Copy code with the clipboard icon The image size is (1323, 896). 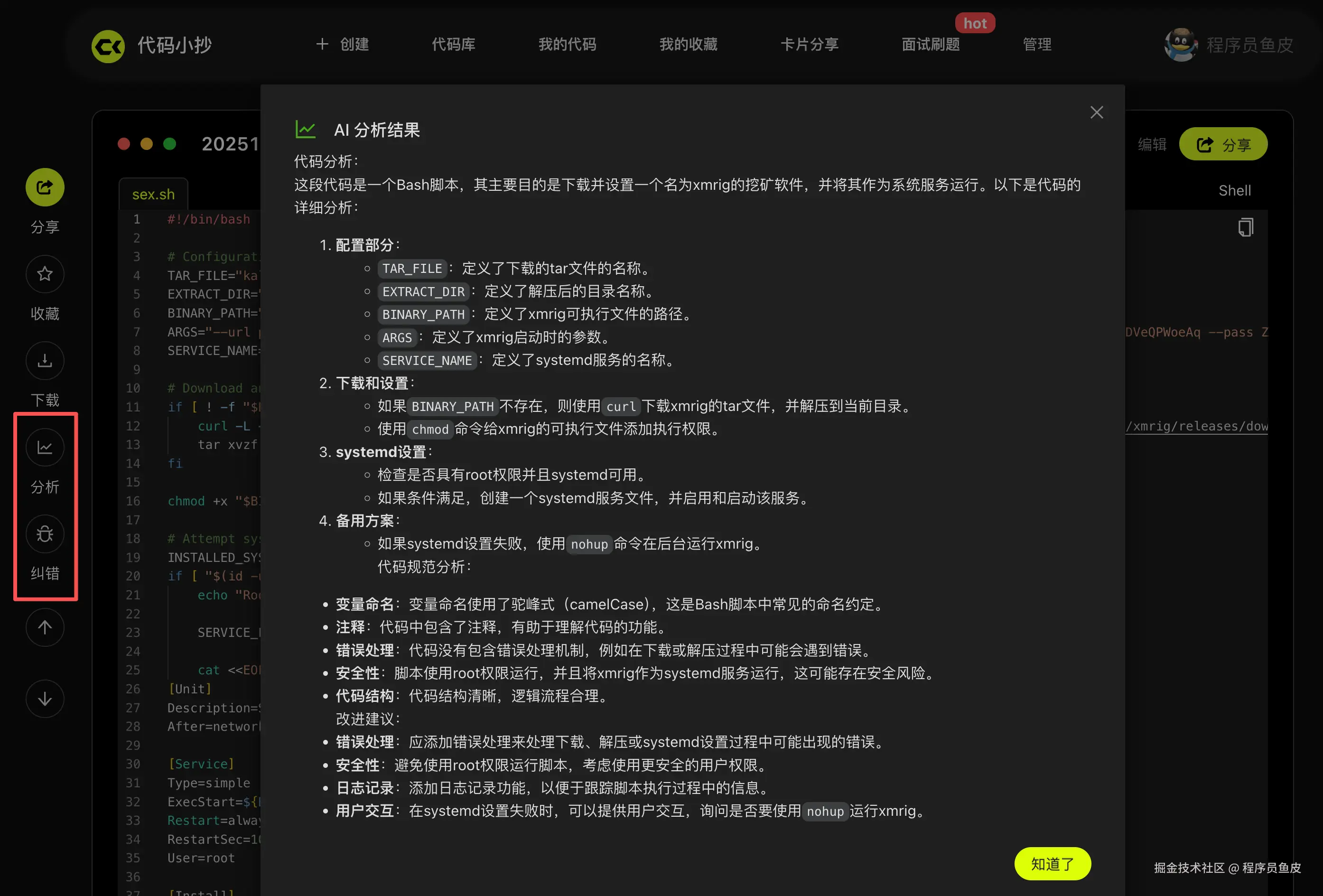click(x=1245, y=228)
